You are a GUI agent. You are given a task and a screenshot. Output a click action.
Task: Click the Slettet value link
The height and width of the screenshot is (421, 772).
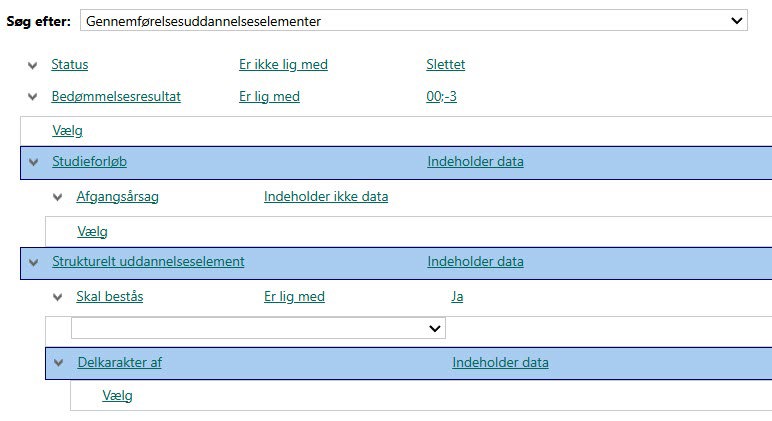pos(445,65)
